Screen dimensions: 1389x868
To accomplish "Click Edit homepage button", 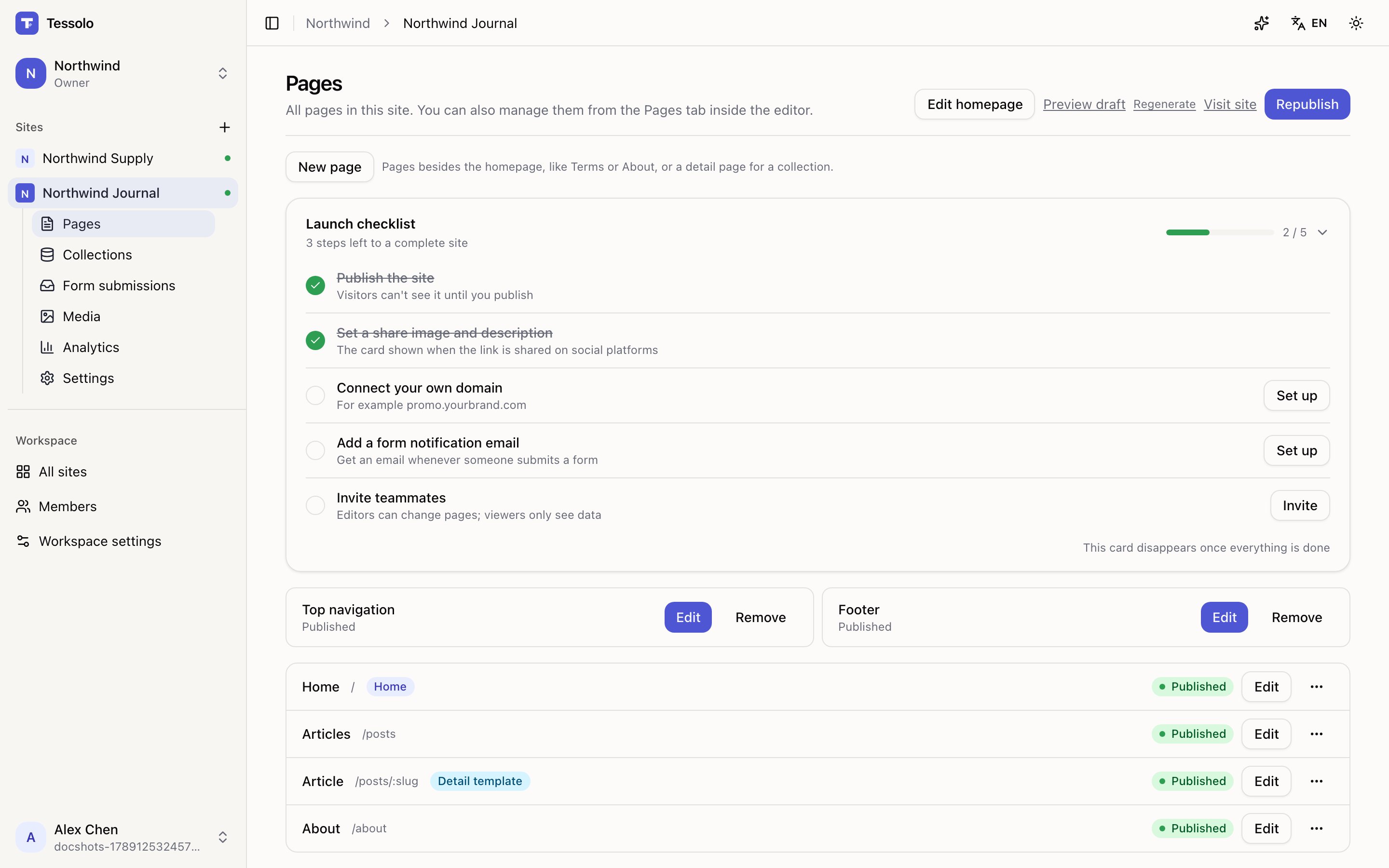I will [x=974, y=104].
